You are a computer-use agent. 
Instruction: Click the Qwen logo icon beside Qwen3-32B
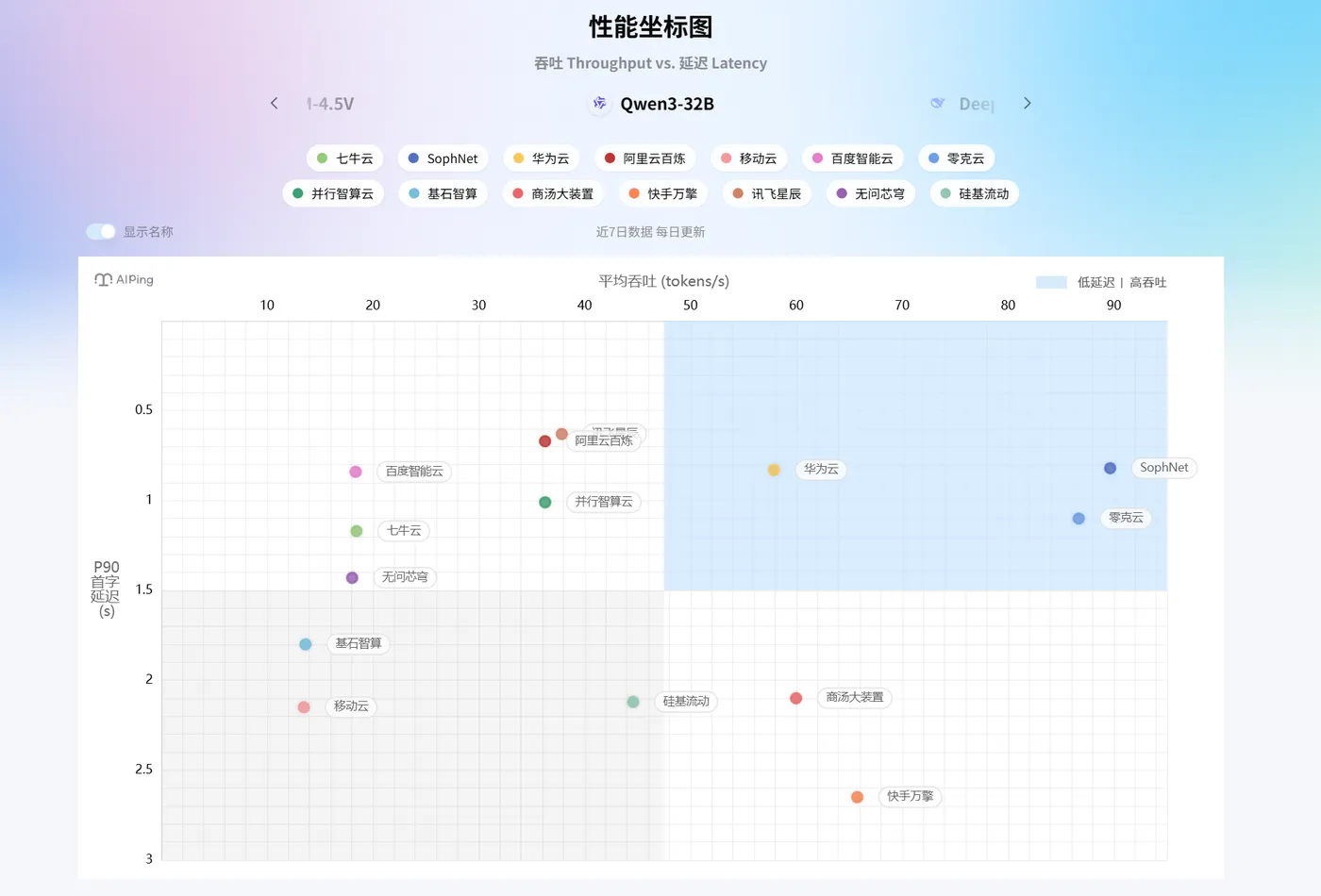click(599, 104)
